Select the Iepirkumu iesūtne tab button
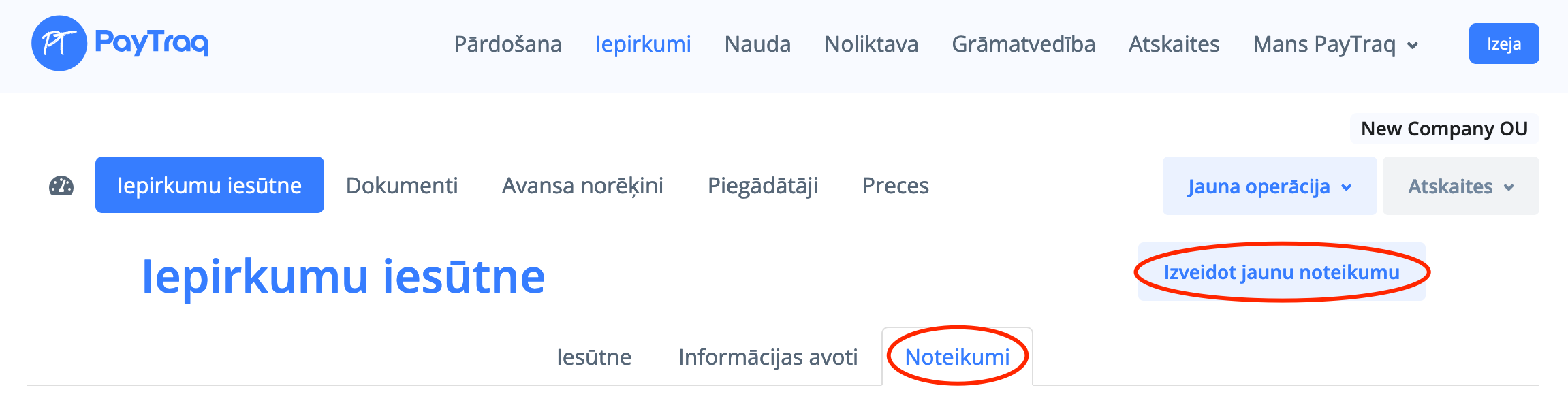1568x407 pixels. (x=209, y=185)
